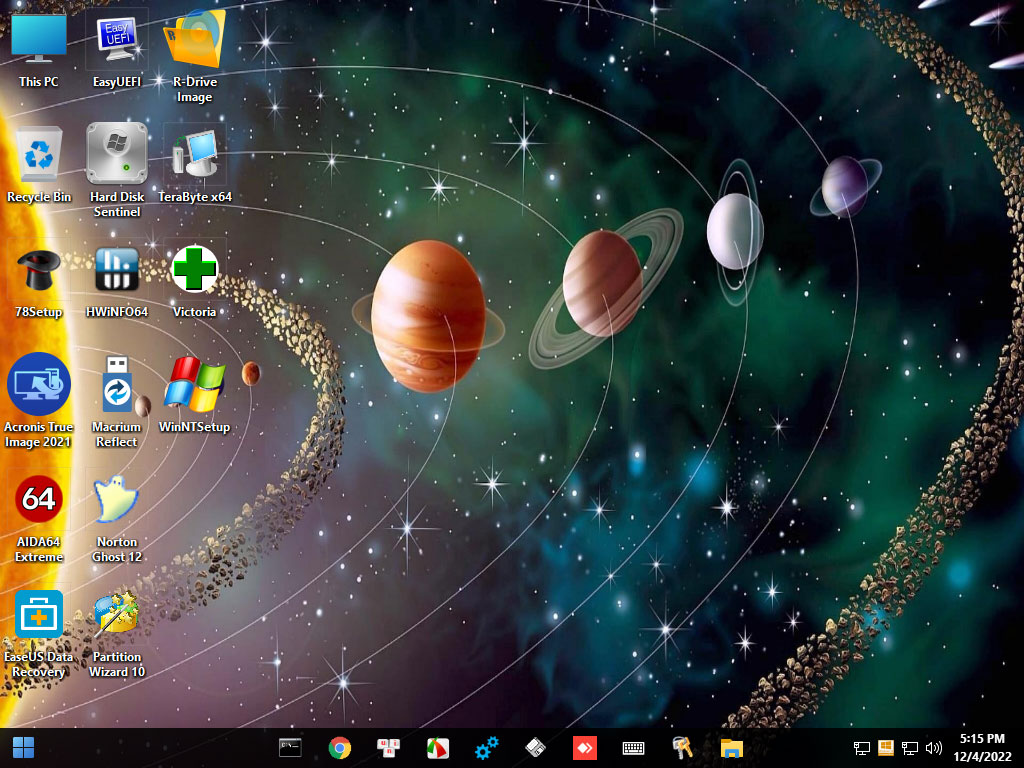The height and width of the screenshot is (768, 1024).
Task: Click second network monitor tray icon
Action: coord(910,748)
